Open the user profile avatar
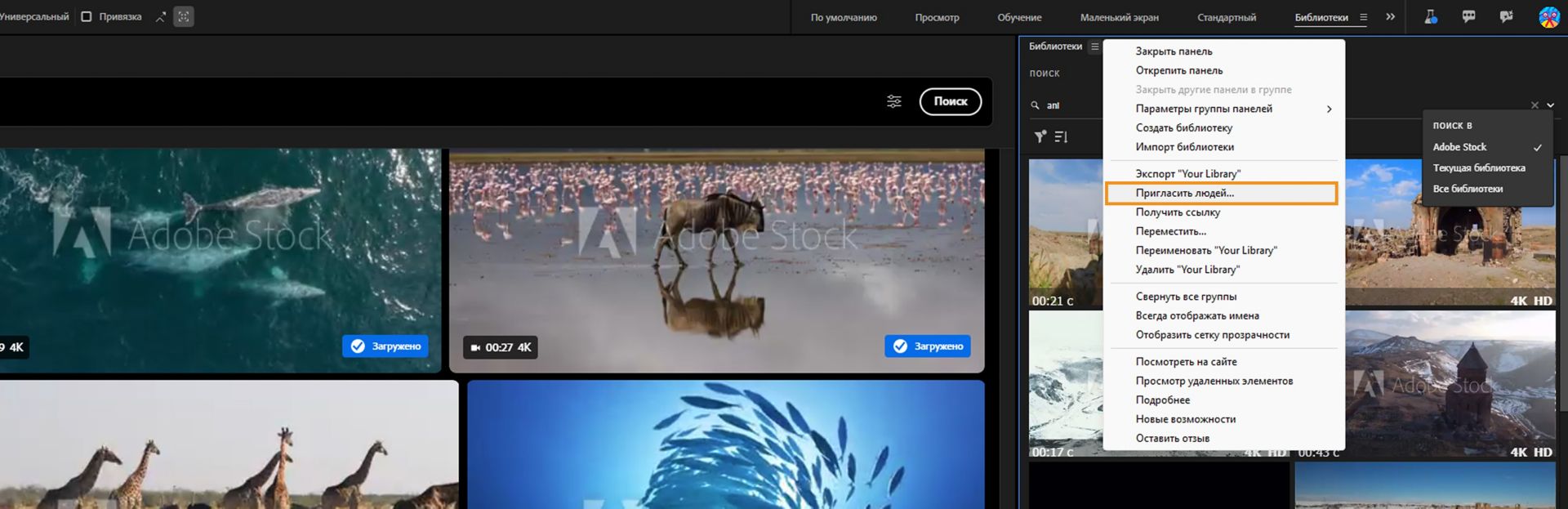 [x=1548, y=17]
